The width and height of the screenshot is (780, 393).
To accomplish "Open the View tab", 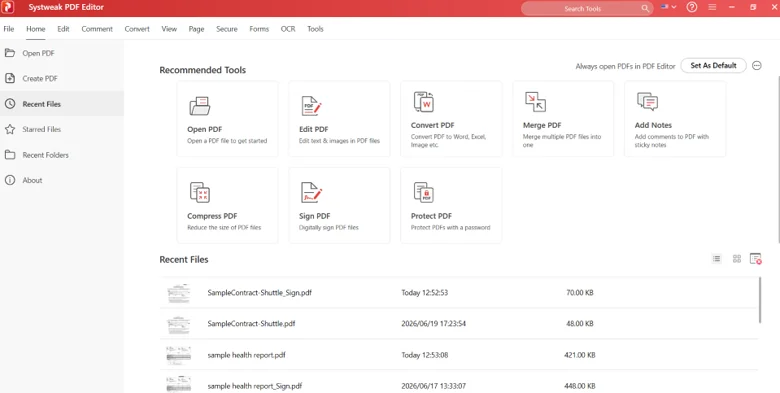I will click(169, 29).
